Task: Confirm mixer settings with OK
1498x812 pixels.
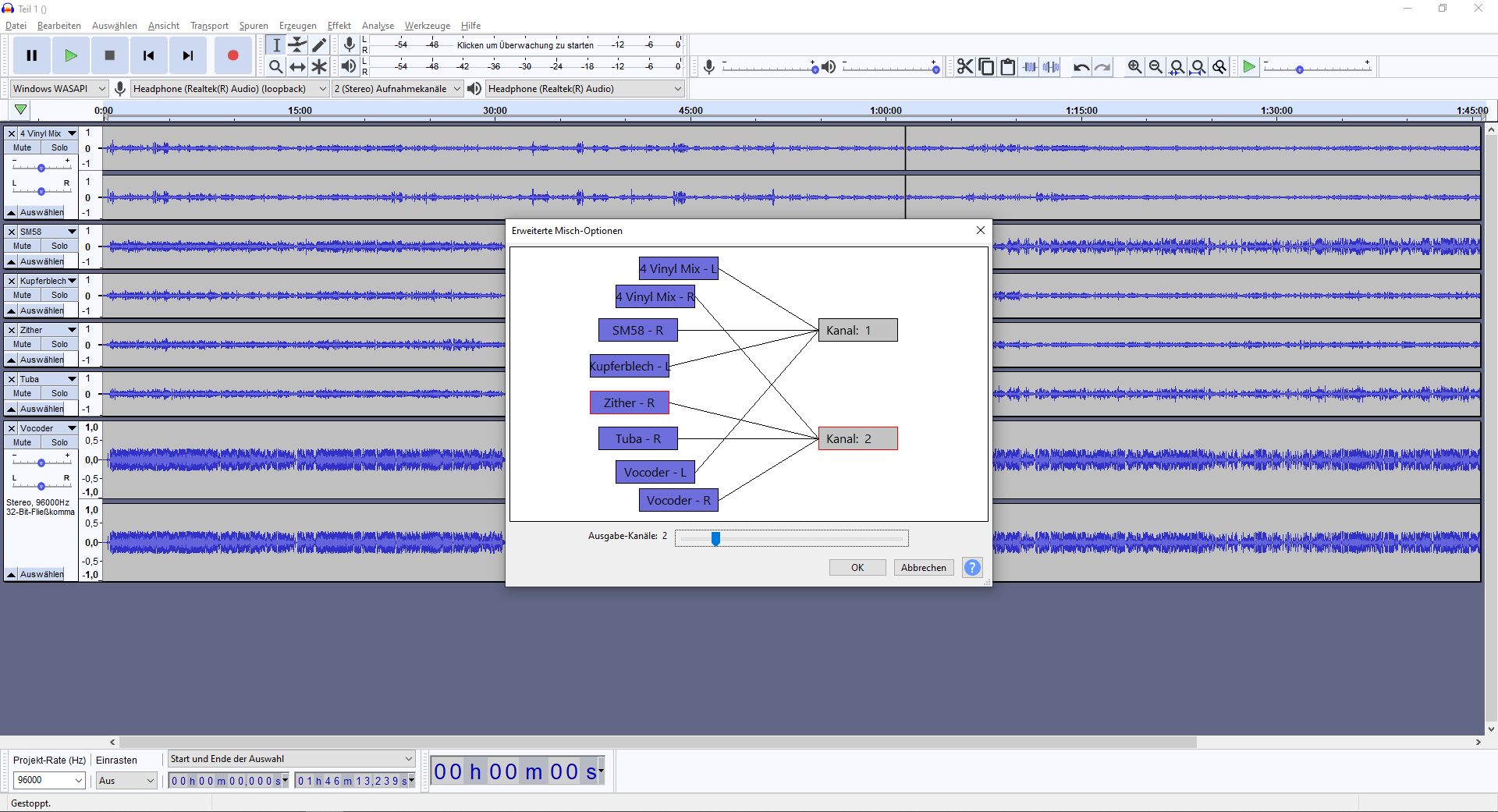Action: click(857, 568)
